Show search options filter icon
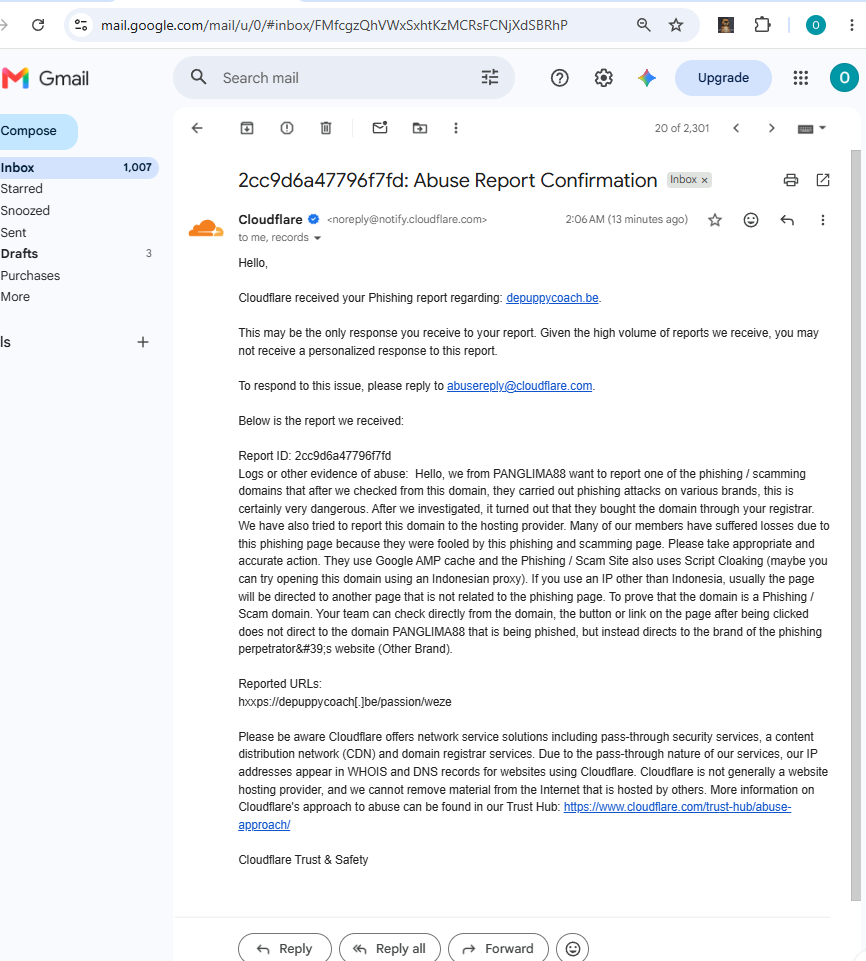This screenshot has width=866, height=961. (490, 77)
